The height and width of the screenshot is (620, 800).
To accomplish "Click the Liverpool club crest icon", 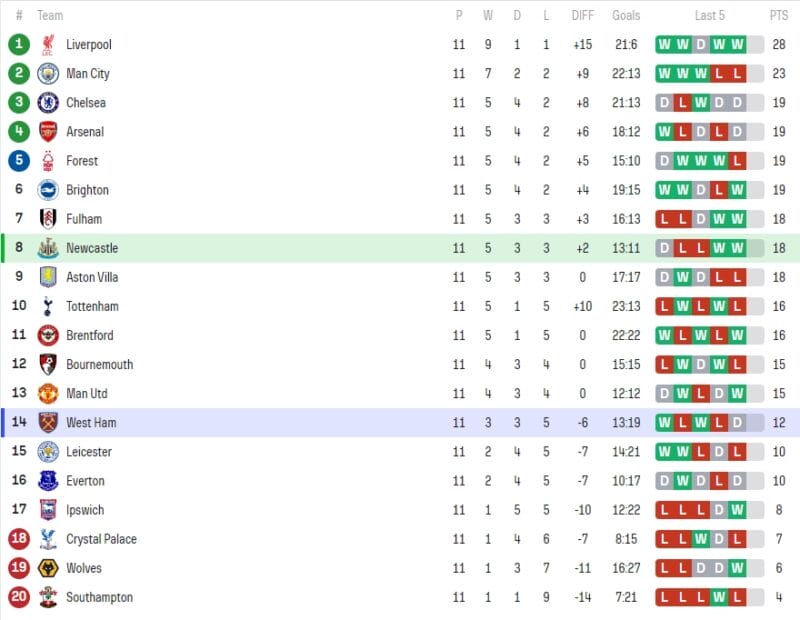I will coord(48,45).
